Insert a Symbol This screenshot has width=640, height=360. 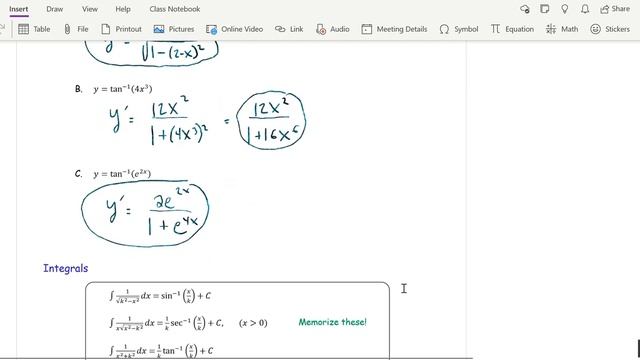[459, 29]
